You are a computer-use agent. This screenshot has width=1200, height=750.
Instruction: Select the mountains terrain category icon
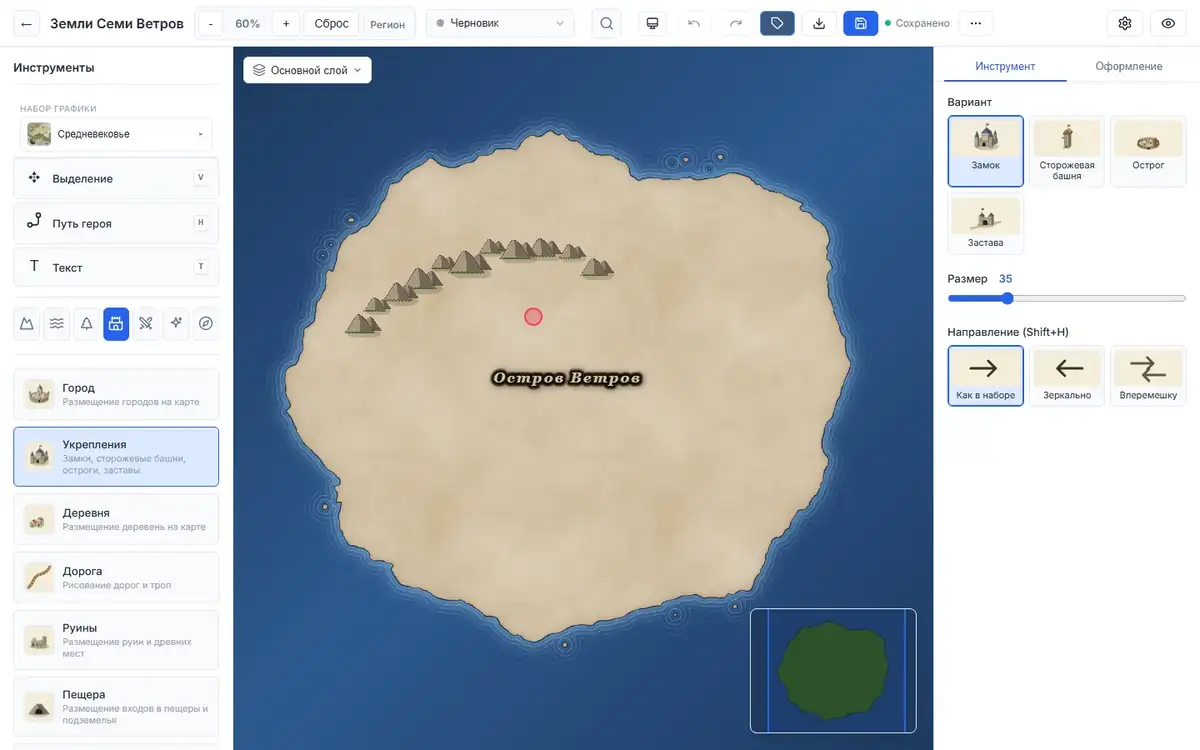coord(27,323)
